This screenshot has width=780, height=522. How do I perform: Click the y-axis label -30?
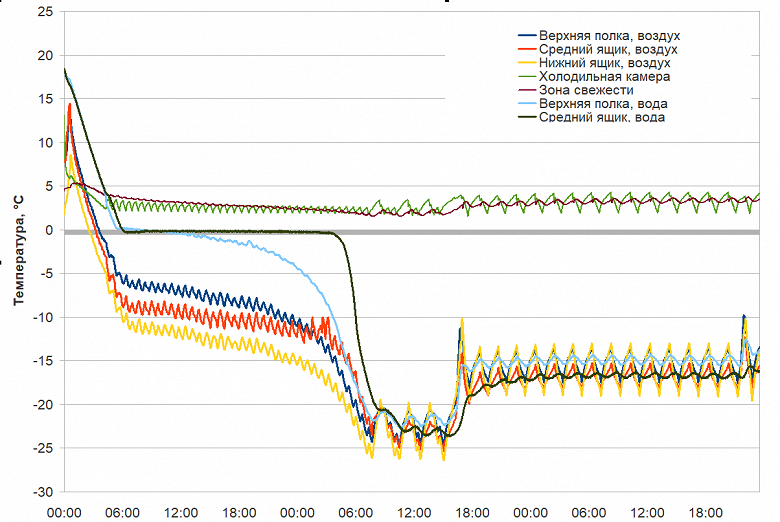(43, 492)
